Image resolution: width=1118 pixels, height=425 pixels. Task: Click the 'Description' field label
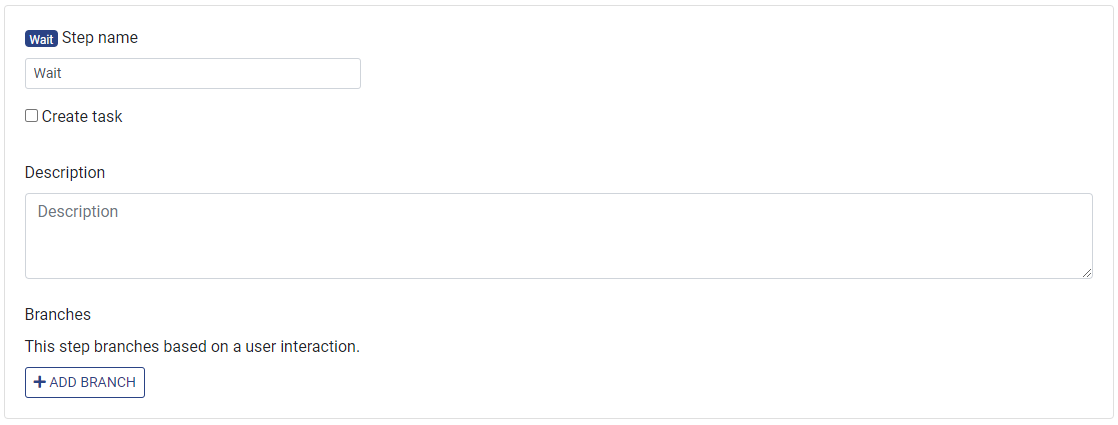(65, 172)
